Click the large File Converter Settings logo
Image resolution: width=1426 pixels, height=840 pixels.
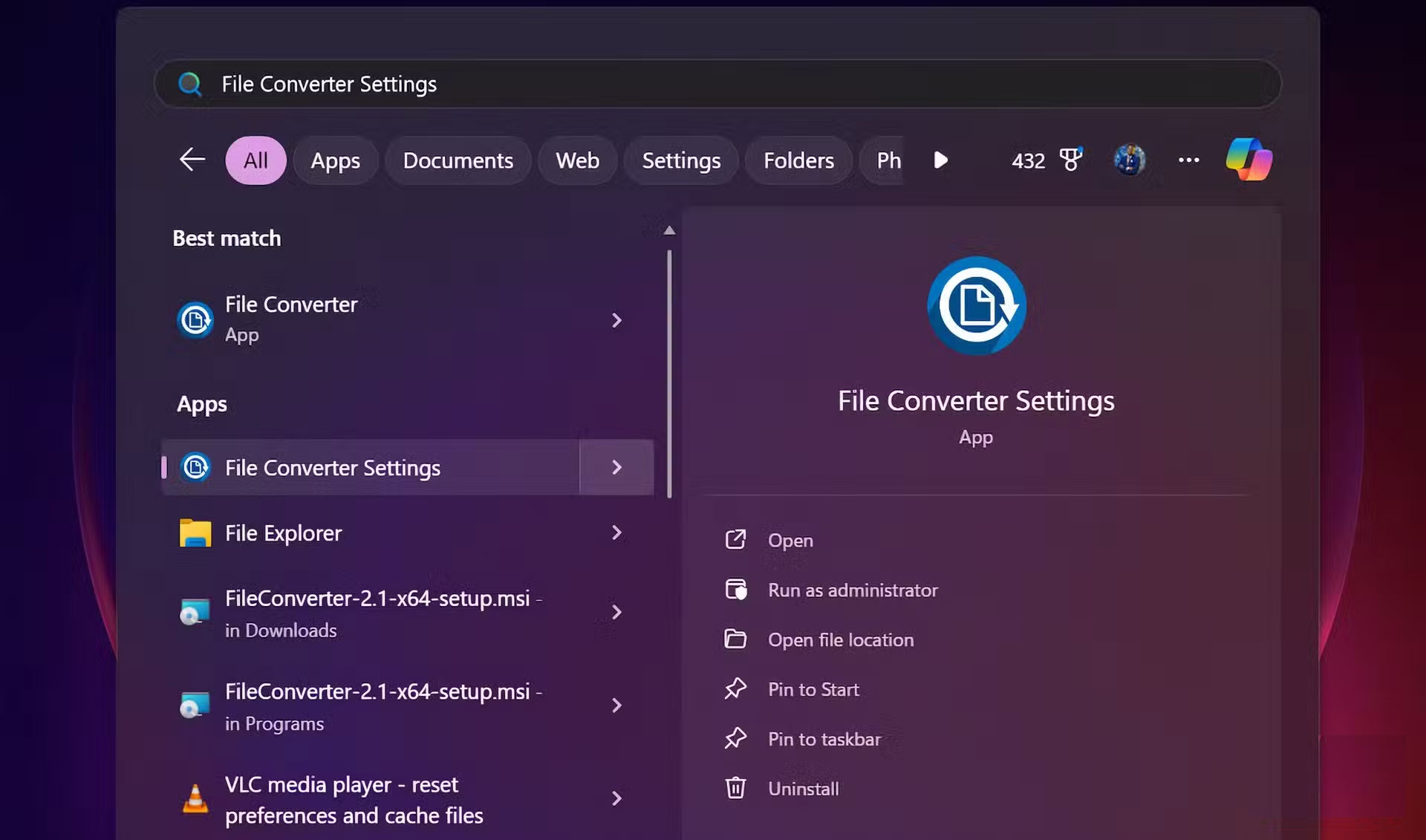(976, 305)
